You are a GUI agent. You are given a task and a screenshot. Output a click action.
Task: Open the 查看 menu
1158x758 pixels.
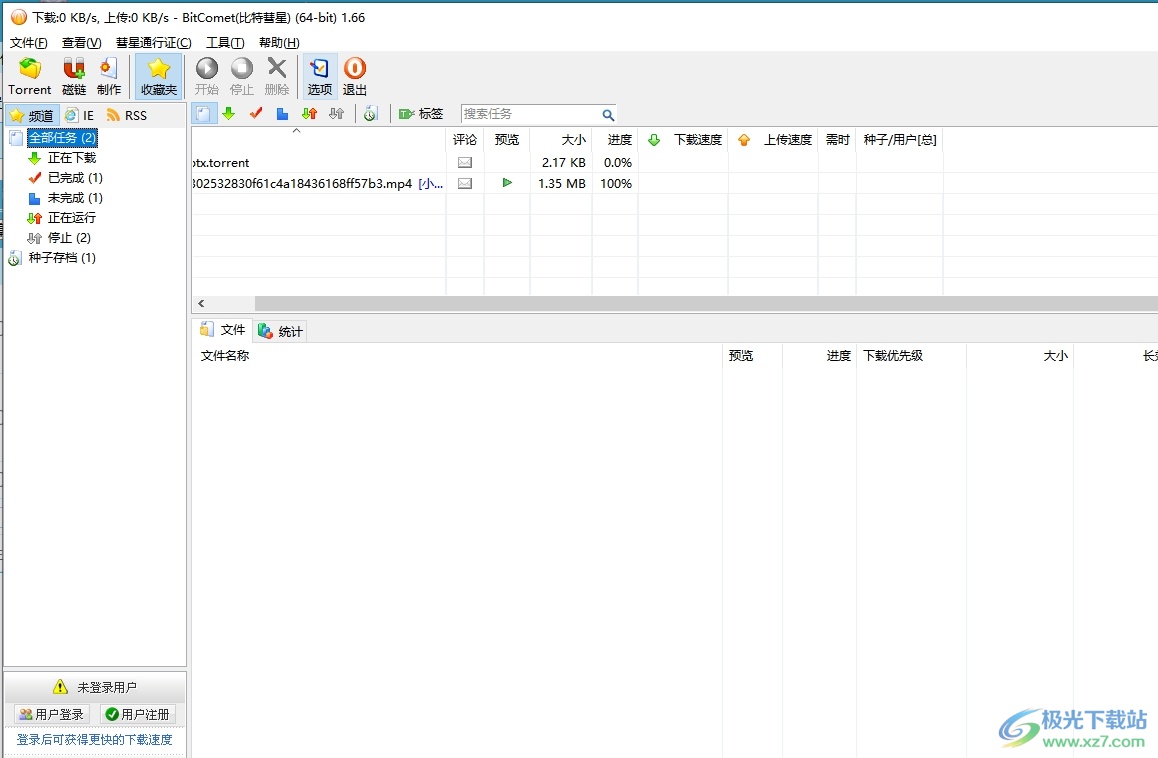click(x=81, y=43)
